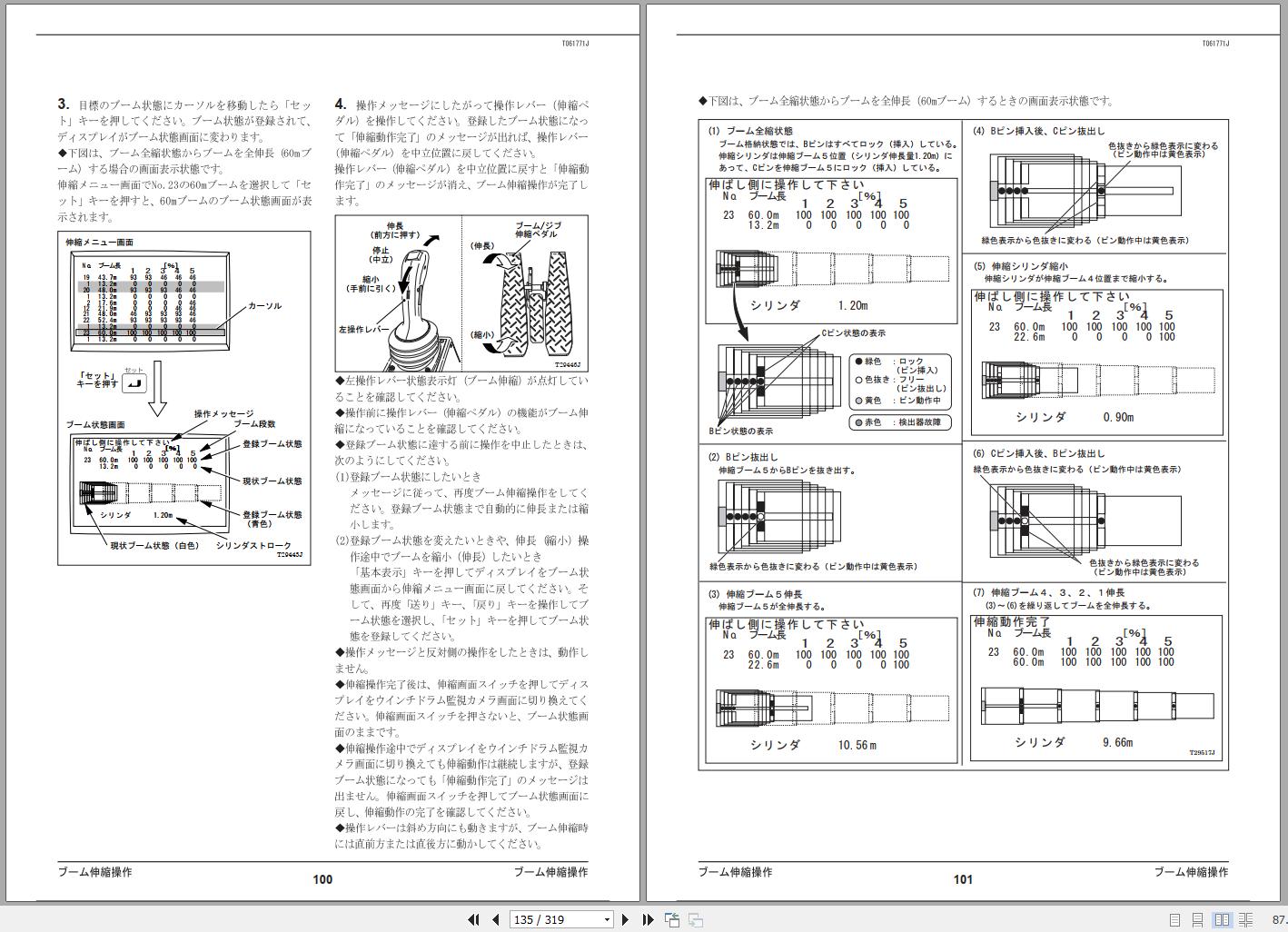The width and height of the screenshot is (1288, 932).
Task: Click the 登録ブーム状態 (青色) callout label
Action: click(272, 520)
